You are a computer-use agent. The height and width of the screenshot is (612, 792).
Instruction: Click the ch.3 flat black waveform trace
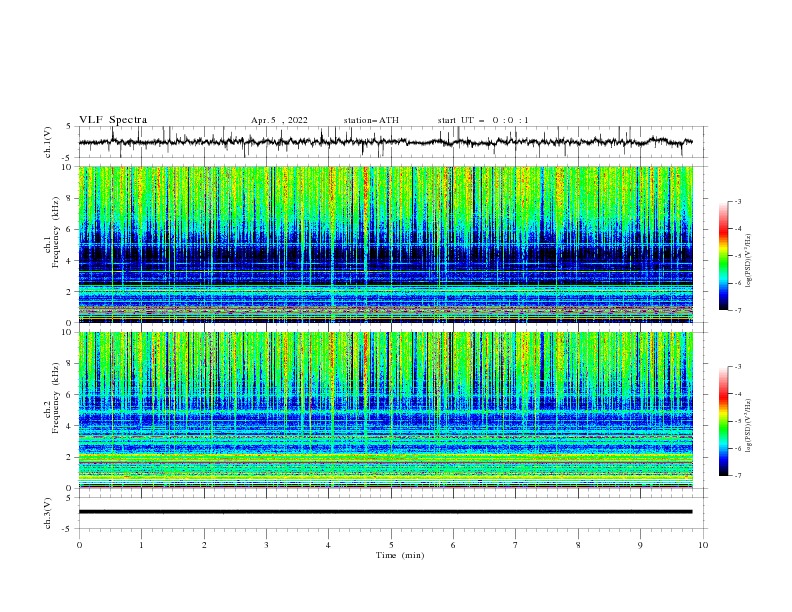click(385, 512)
